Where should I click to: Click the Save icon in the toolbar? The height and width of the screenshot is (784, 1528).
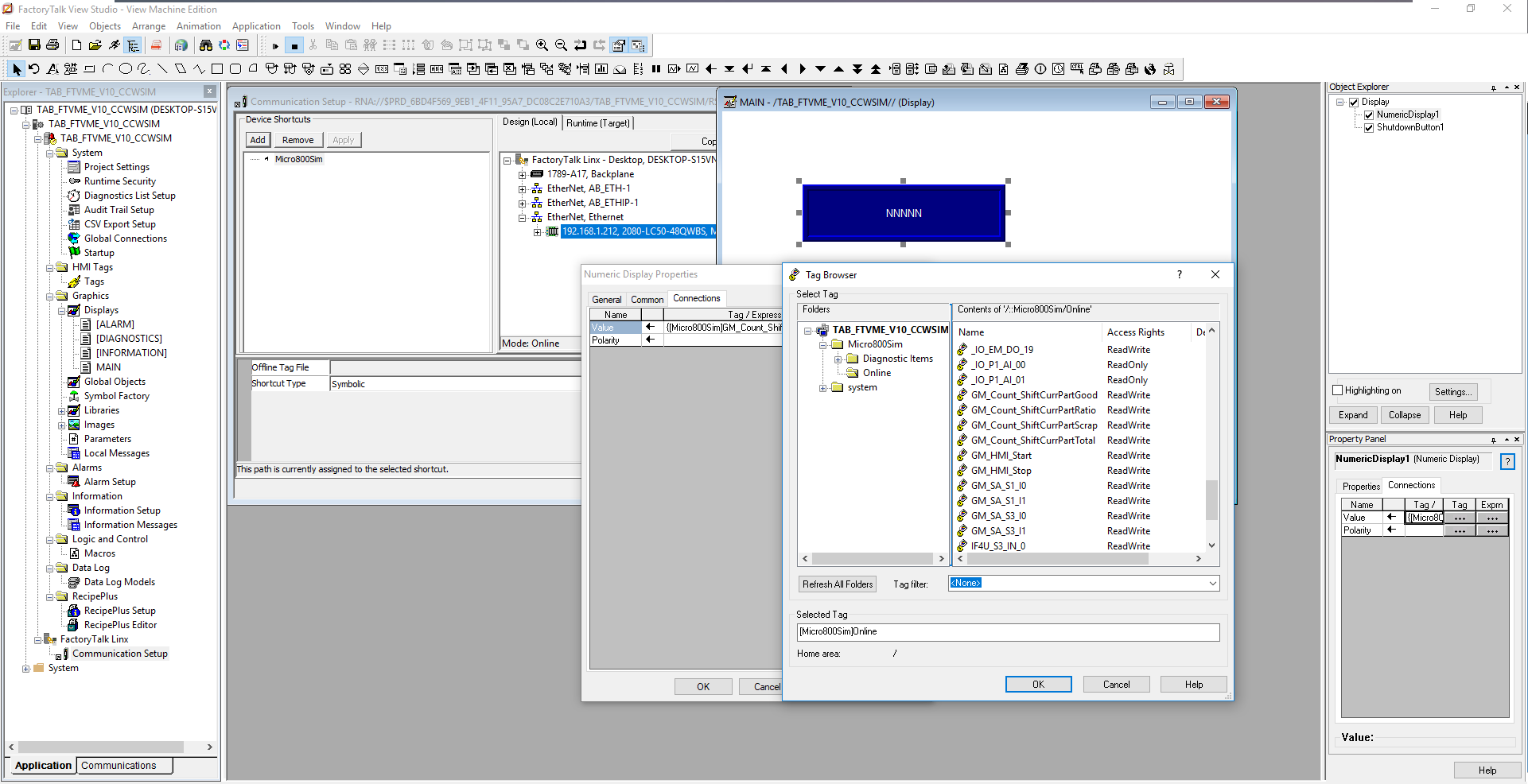click(x=34, y=45)
